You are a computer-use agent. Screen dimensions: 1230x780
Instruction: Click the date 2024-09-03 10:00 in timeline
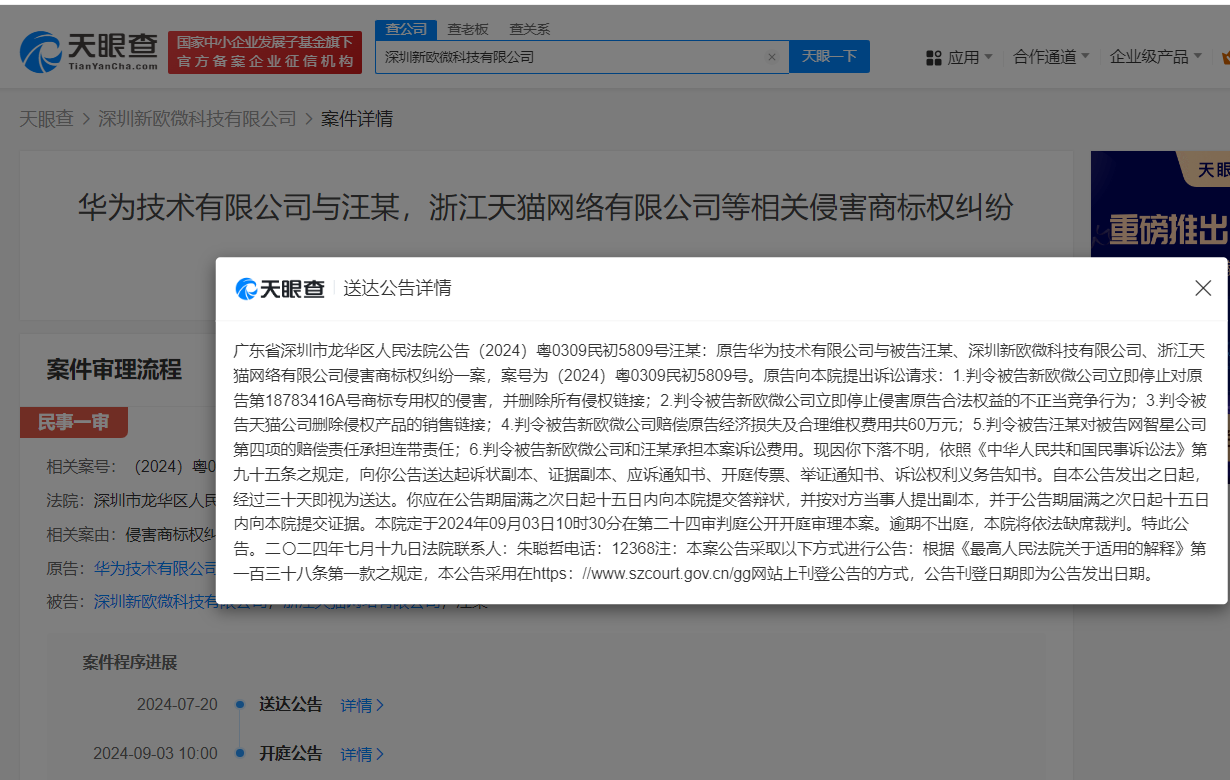155,754
